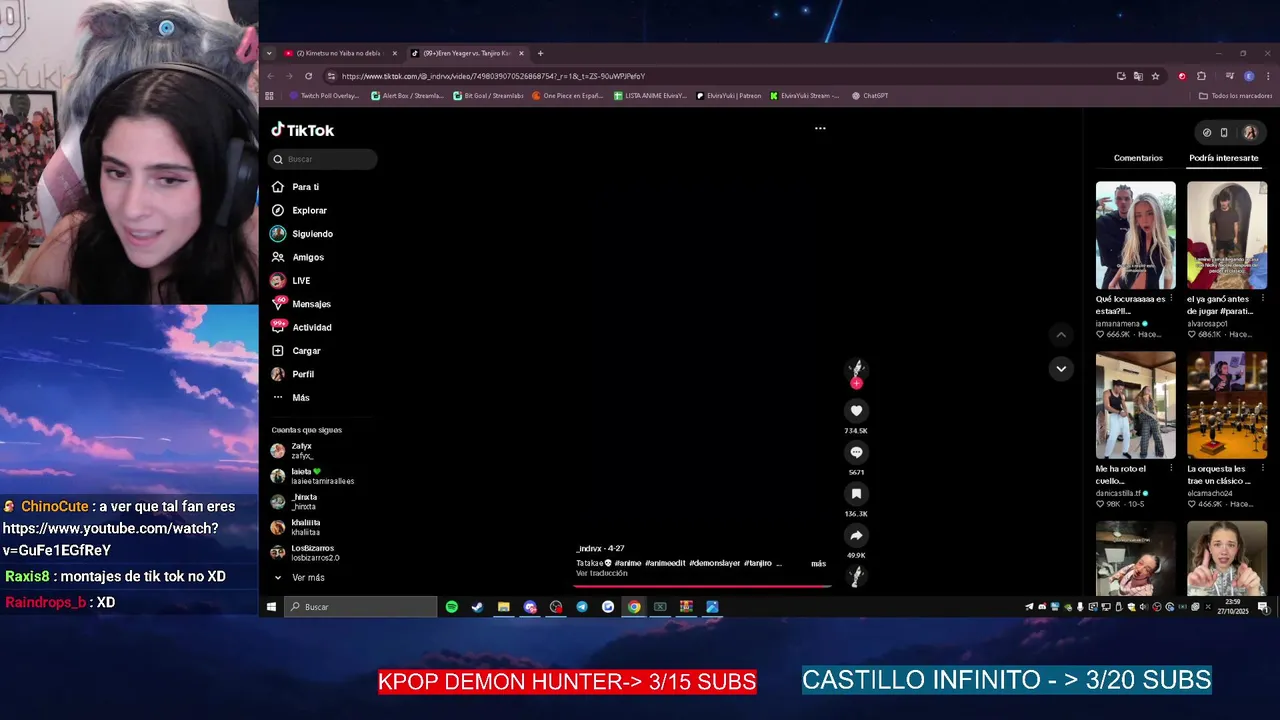Click compass icon in top-right pill
This screenshot has height=720, width=1280.
click(x=1207, y=132)
